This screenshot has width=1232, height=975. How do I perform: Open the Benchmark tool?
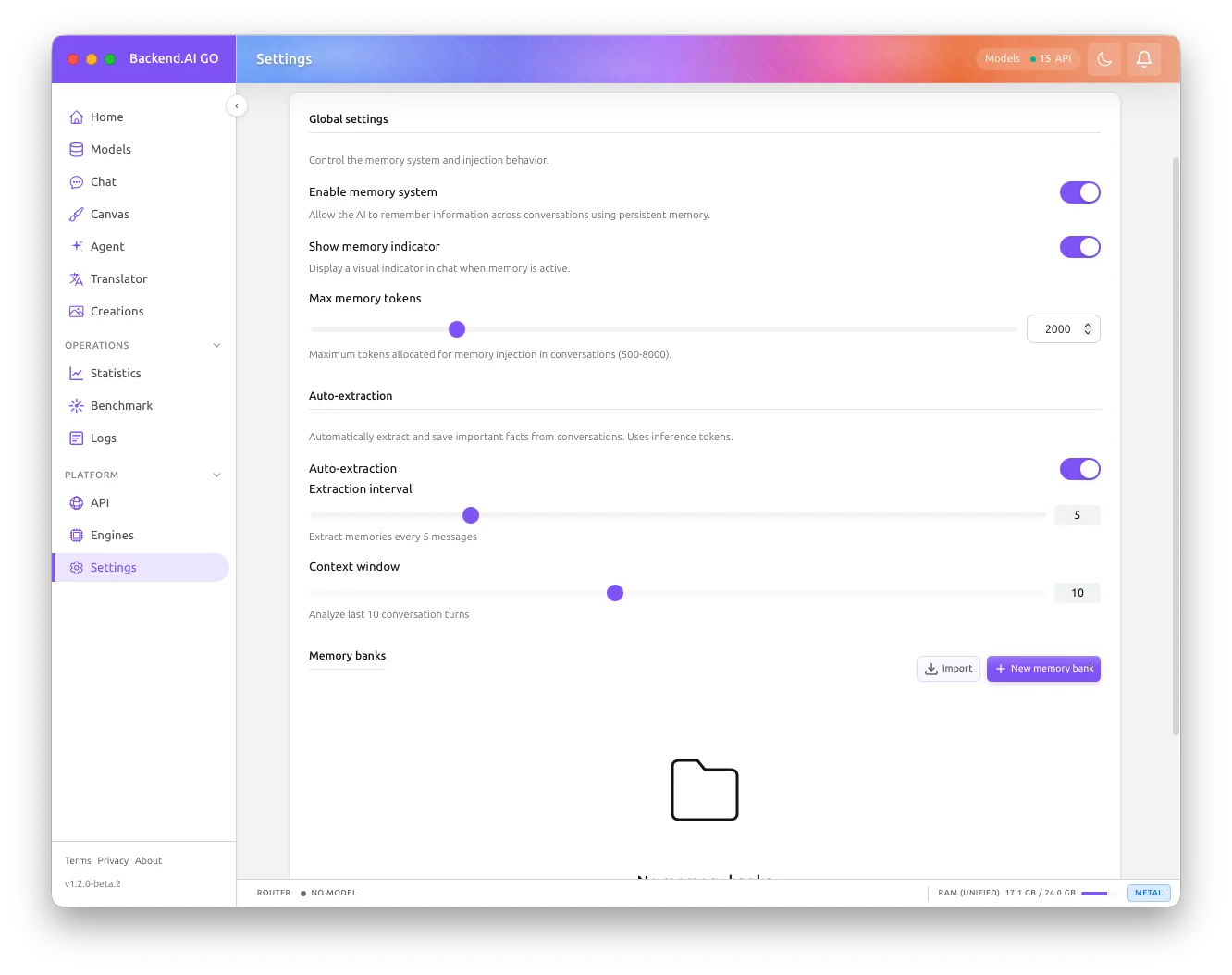coord(121,405)
